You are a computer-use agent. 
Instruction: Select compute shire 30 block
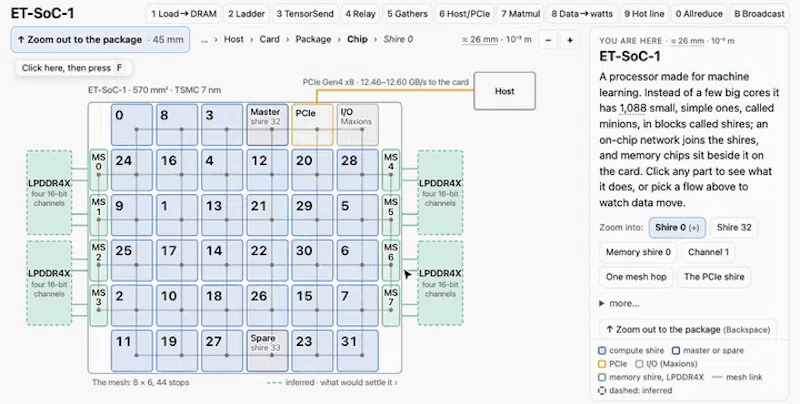[x=312, y=260]
